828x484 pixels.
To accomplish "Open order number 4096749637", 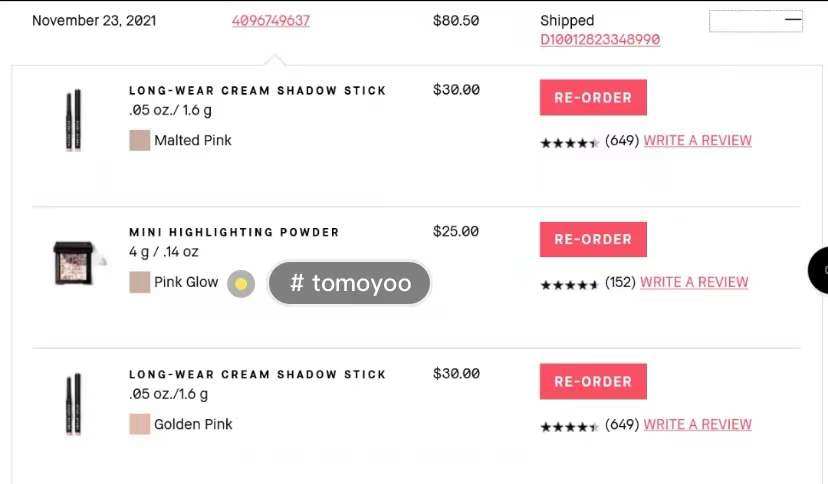I will 271,20.
